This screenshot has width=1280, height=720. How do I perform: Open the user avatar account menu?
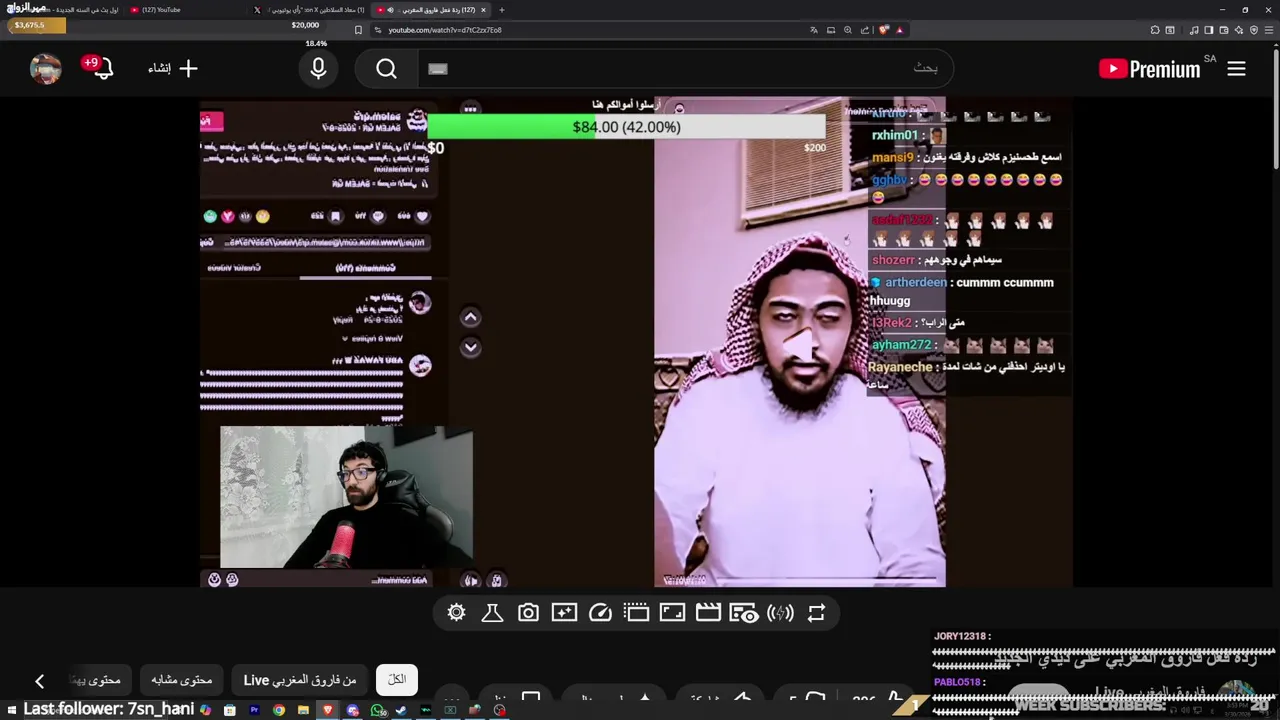pyautogui.click(x=46, y=68)
